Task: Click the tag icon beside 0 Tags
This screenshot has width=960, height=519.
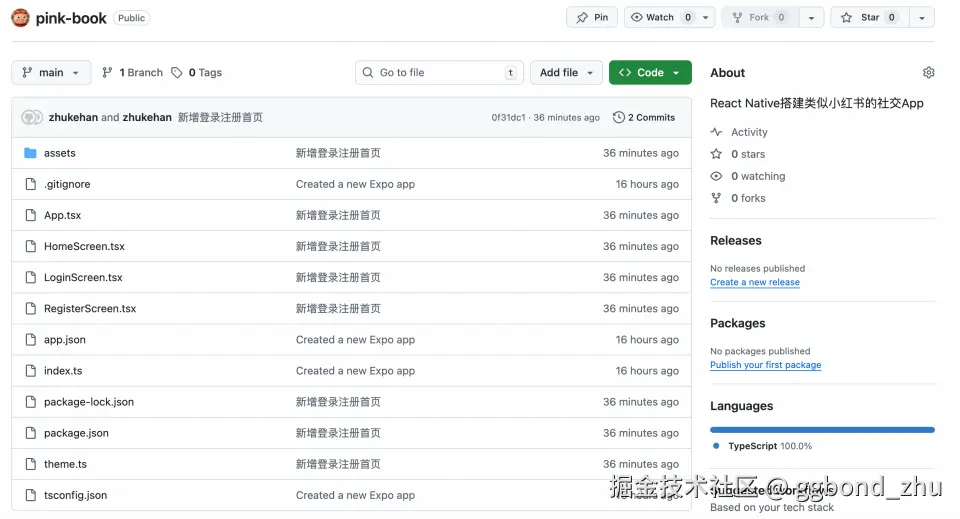Action: (x=176, y=72)
